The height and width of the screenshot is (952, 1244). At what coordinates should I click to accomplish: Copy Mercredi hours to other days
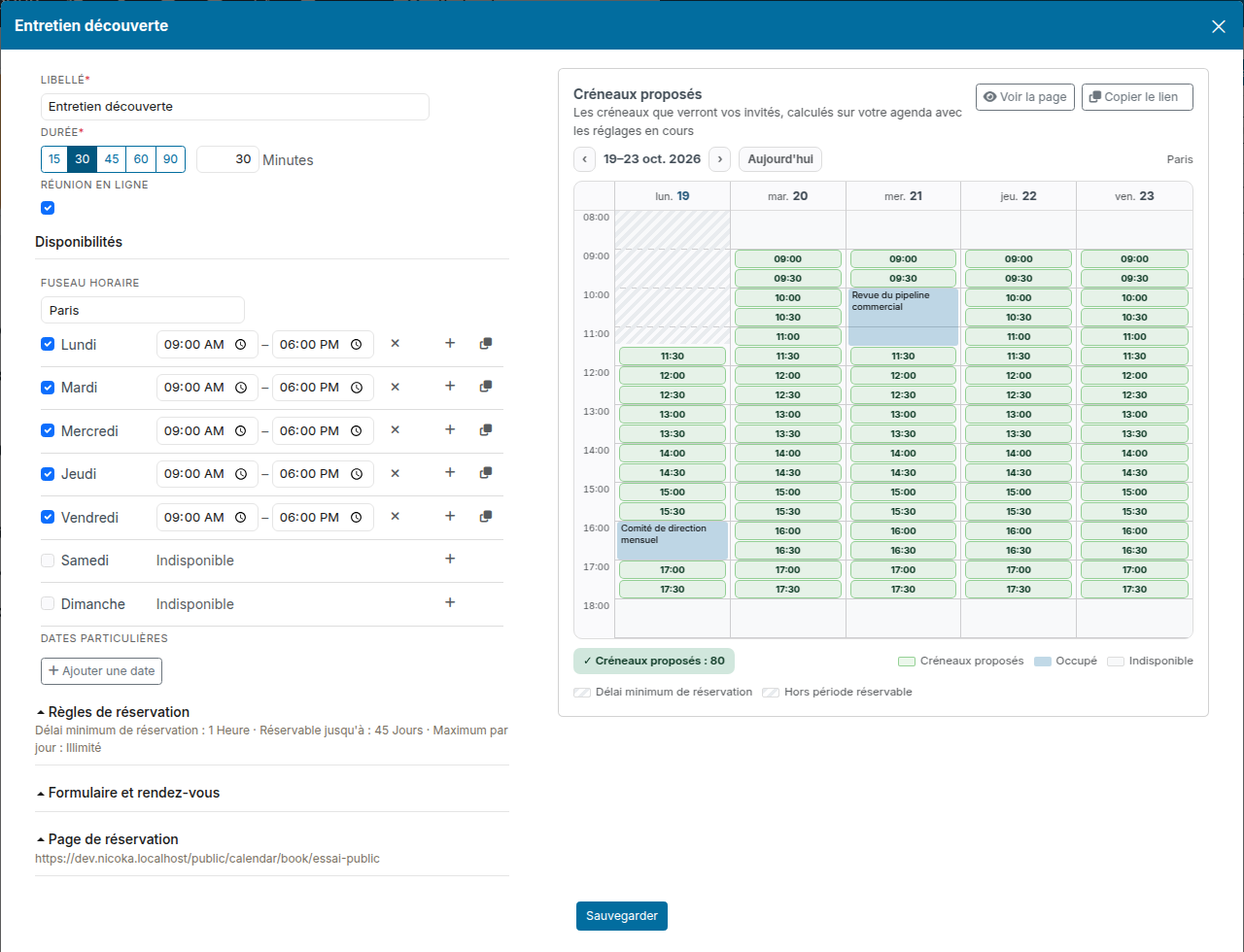tap(486, 430)
